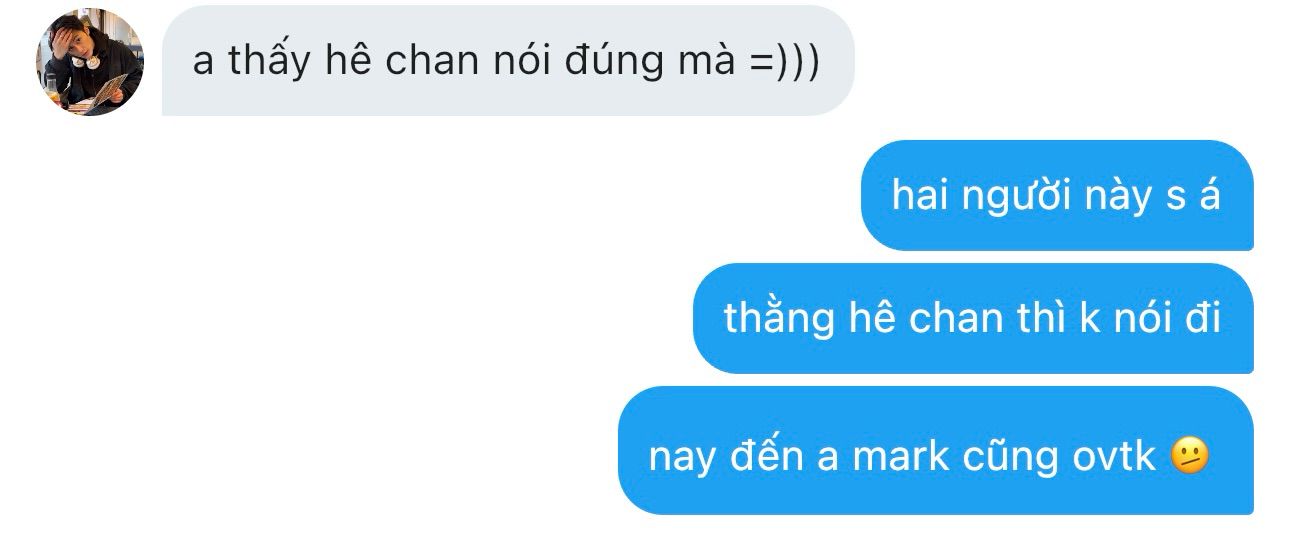Click the "=)))" emoticon in the gray message
Viewport: 1290px width, 546px height.
(x=784, y=62)
